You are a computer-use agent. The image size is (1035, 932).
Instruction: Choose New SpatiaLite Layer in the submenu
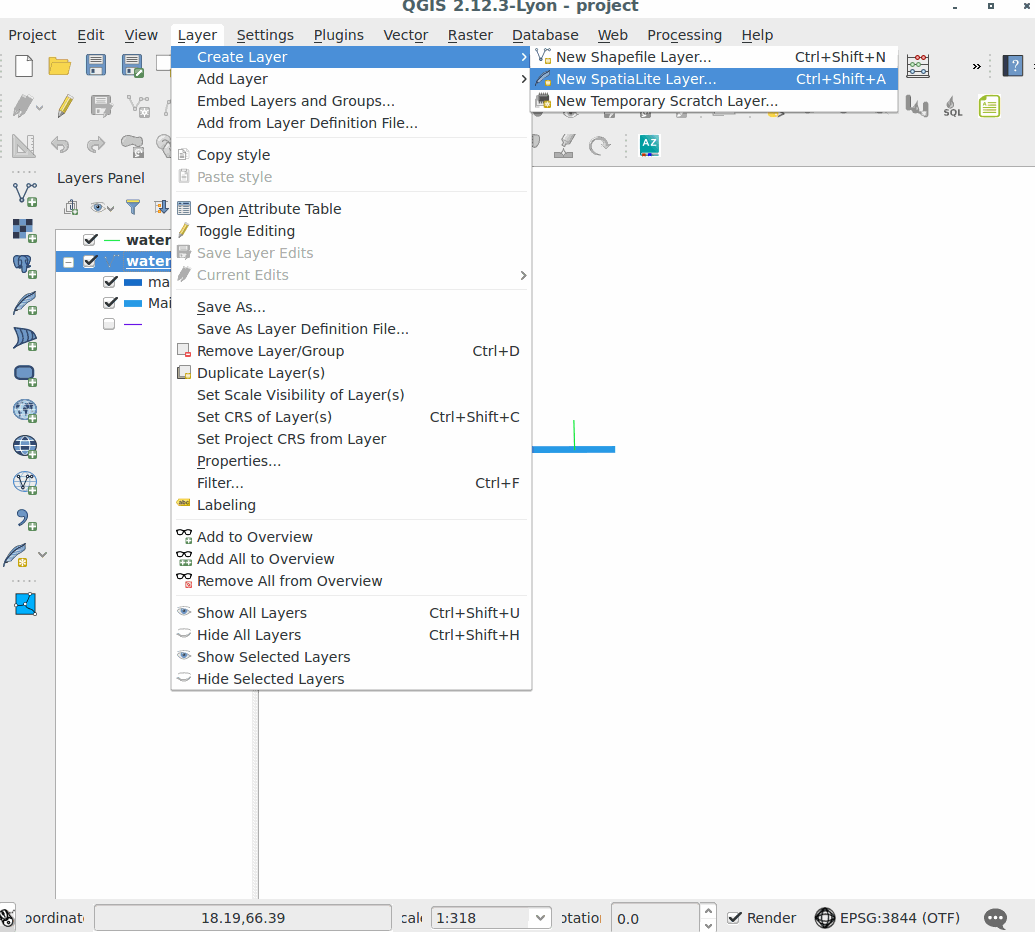[x=714, y=79]
